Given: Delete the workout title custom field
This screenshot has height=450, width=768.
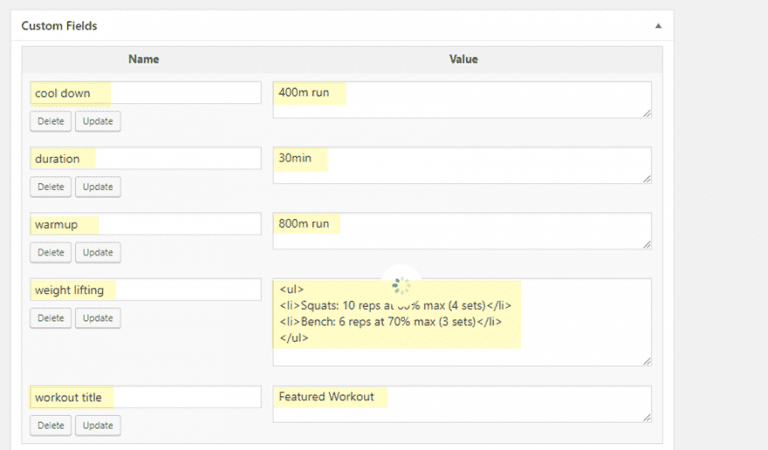Looking at the screenshot, I should pos(50,425).
